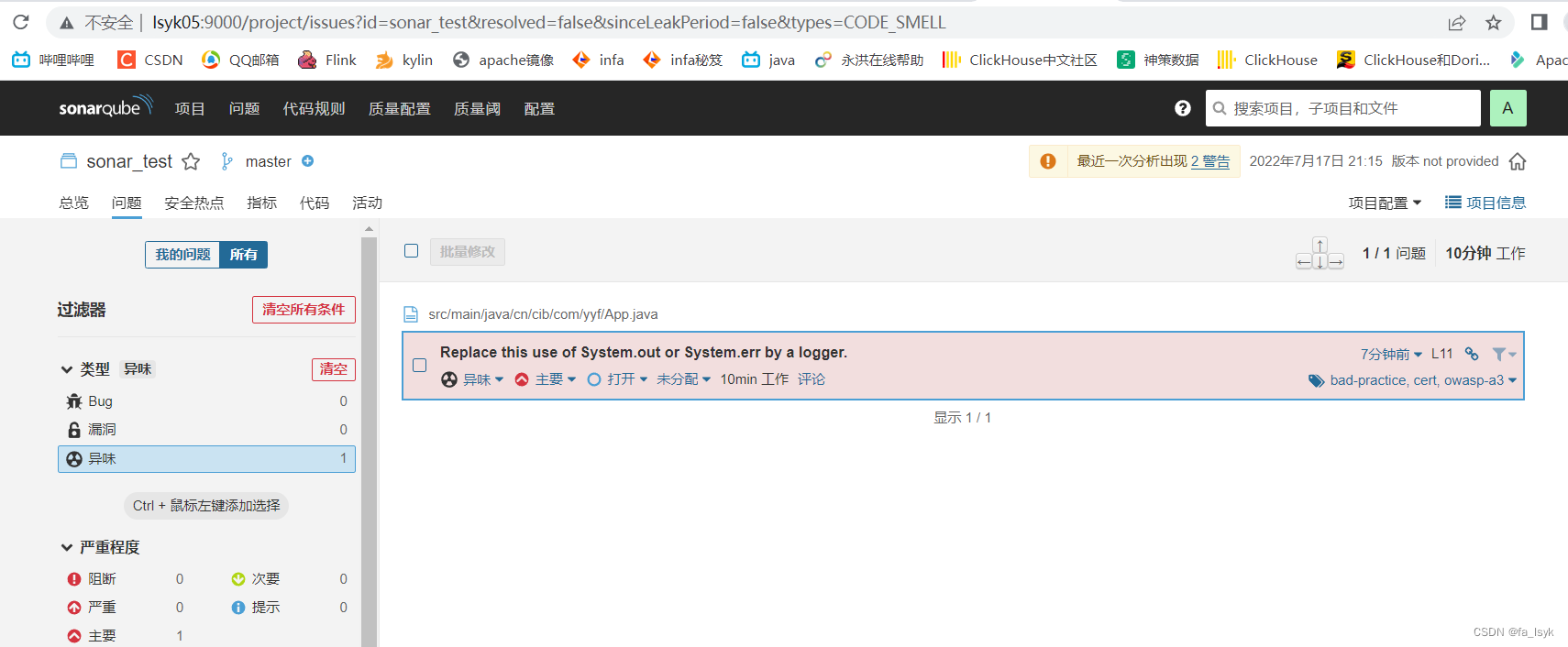Filter by 漏洞 type
The image size is (1568, 647).
click(206, 430)
